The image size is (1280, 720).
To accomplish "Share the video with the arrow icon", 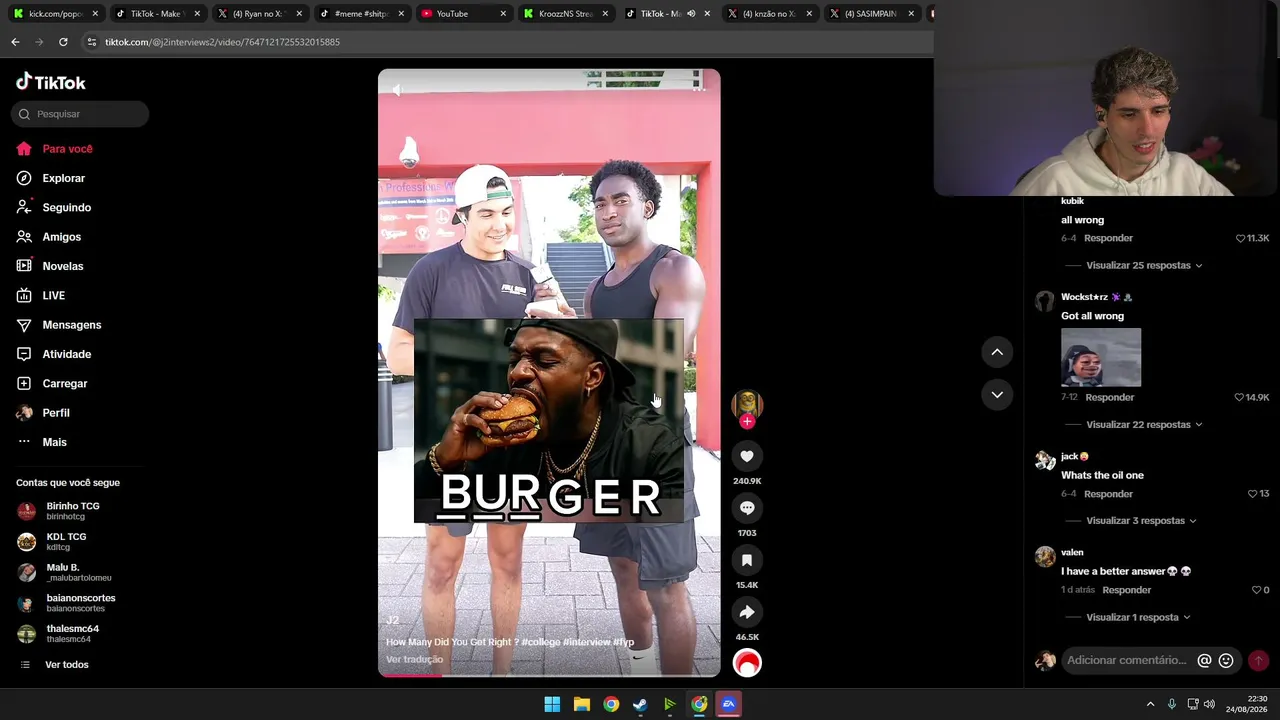I will click(x=747, y=612).
